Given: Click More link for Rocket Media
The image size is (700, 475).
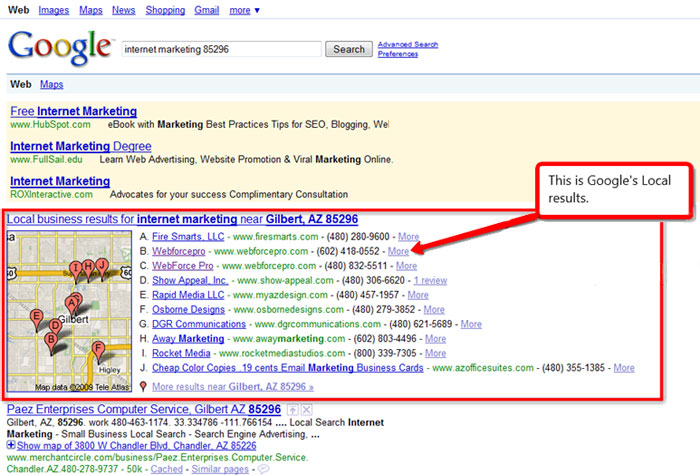Looking at the screenshot, I should [435, 353].
